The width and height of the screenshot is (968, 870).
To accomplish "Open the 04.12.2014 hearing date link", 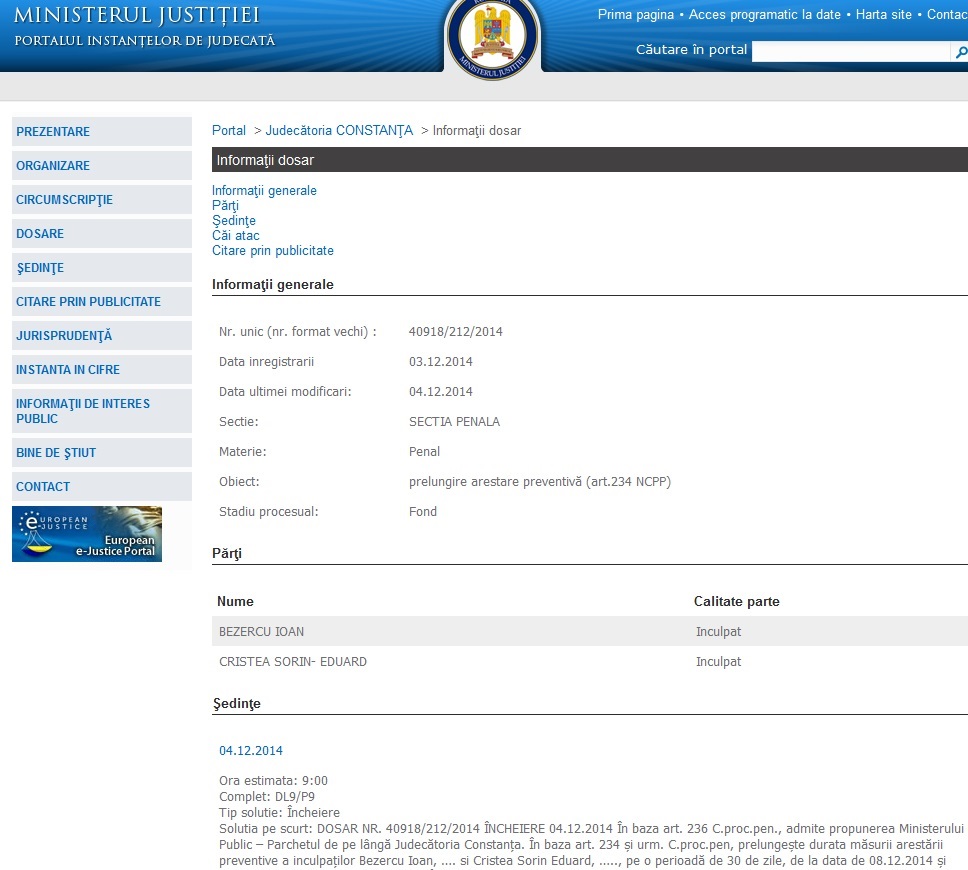I will click(x=251, y=750).
